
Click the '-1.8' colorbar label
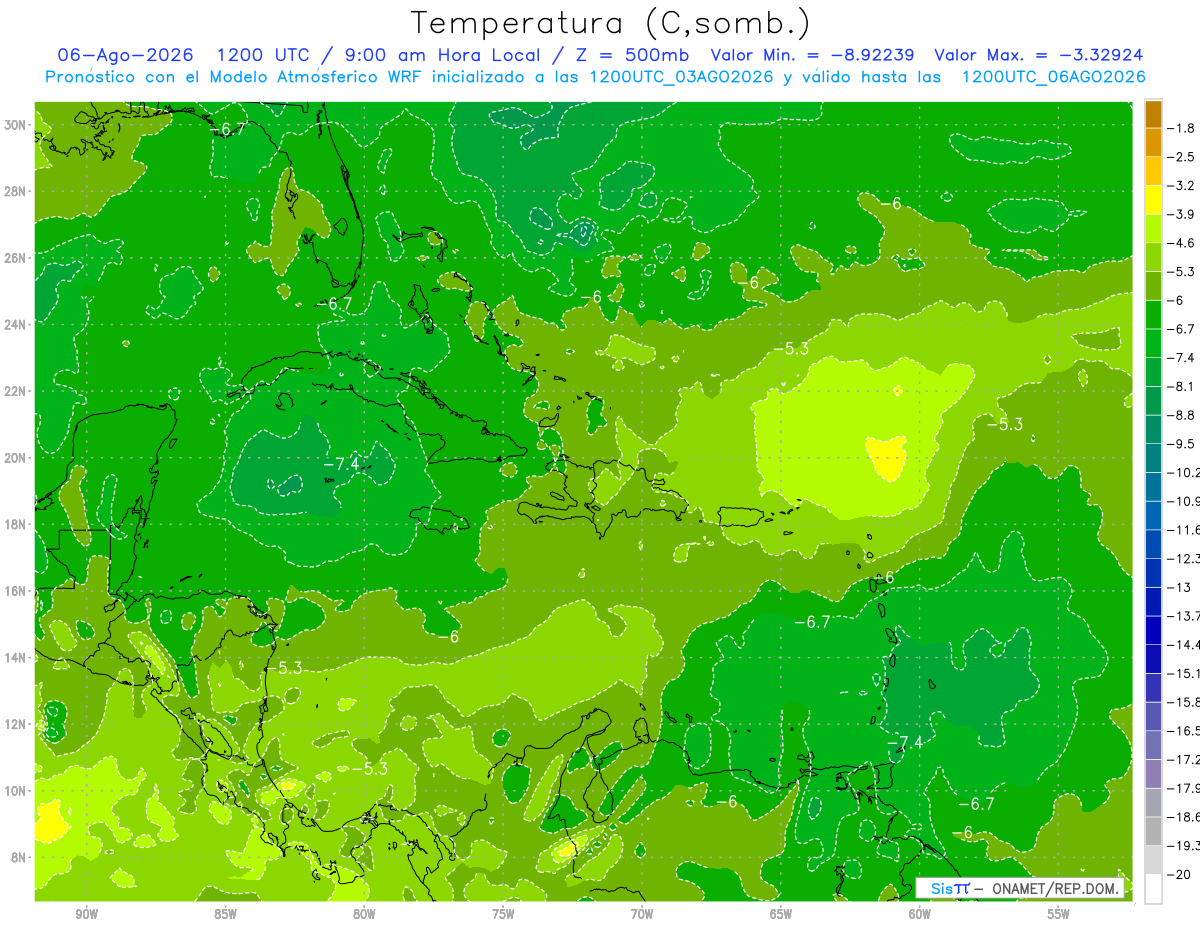[x=1181, y=128]
